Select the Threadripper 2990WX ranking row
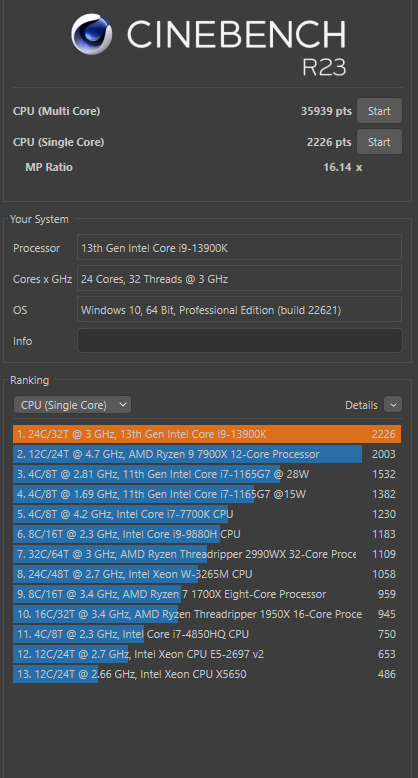This screenshot has height=778, width=418. [207, 554]
